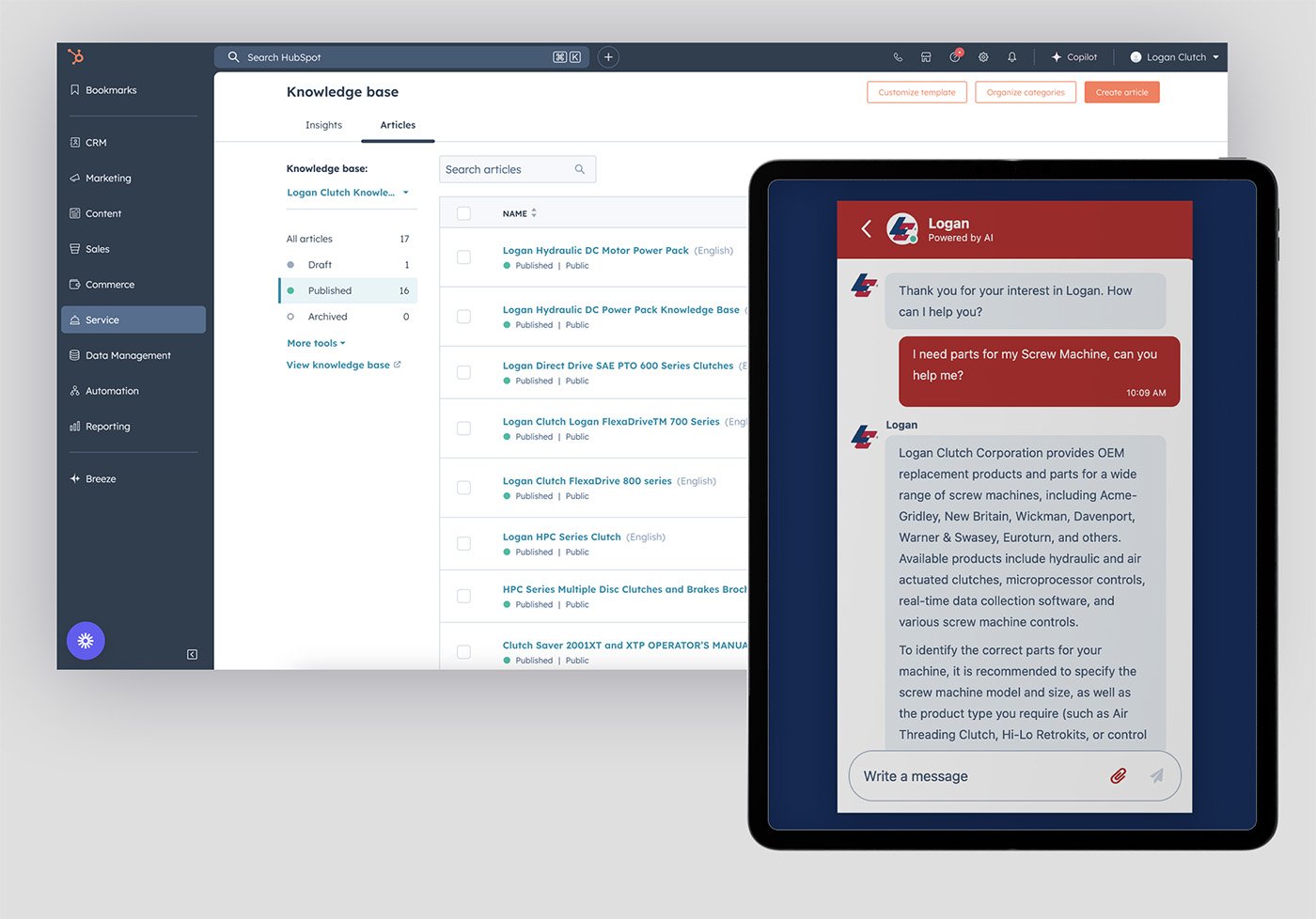Viewport: 1316px width, 919px height.
Task: Open the Commerce sidebar section
Action: click(102, 285)
